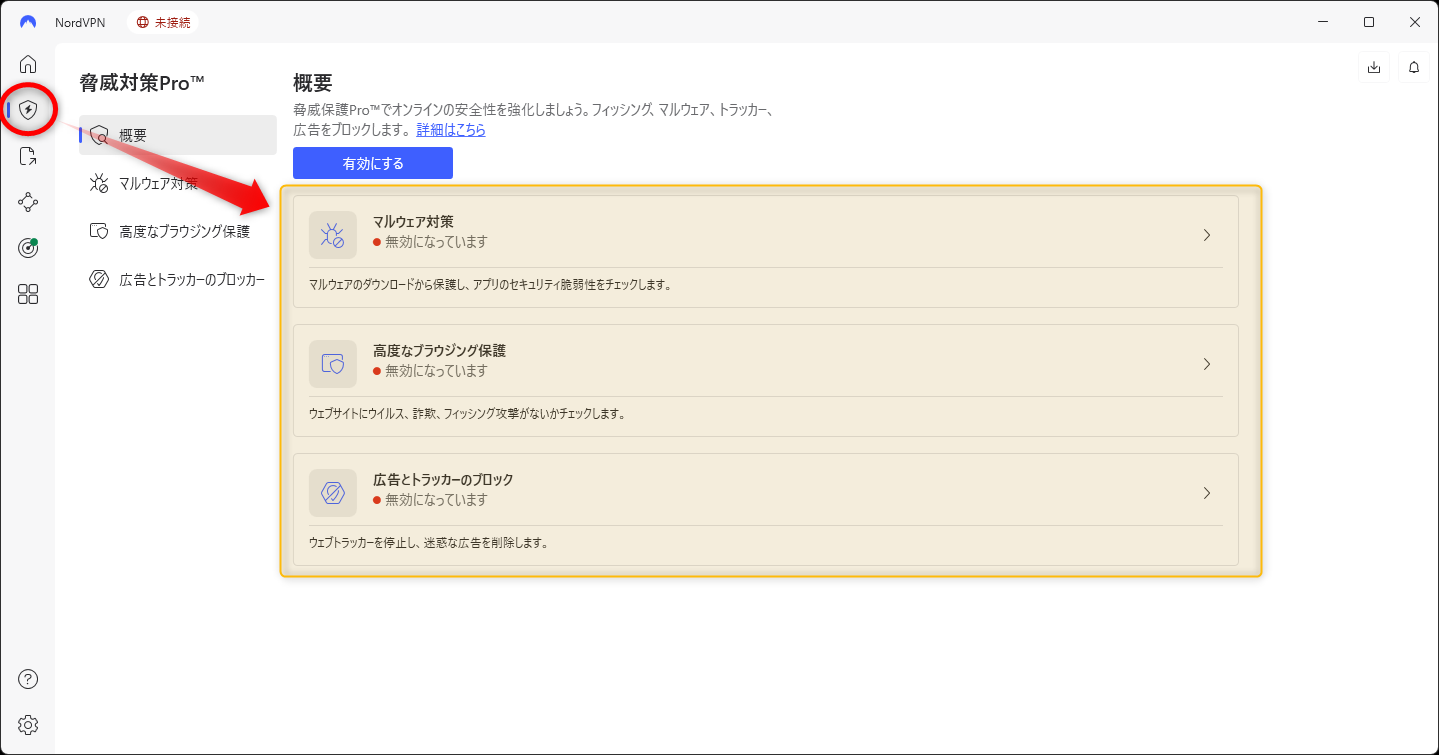Expand the 広告とトラッカーのブロック card chevron
Screen dimensions: 1439x755
point(1207,493)
